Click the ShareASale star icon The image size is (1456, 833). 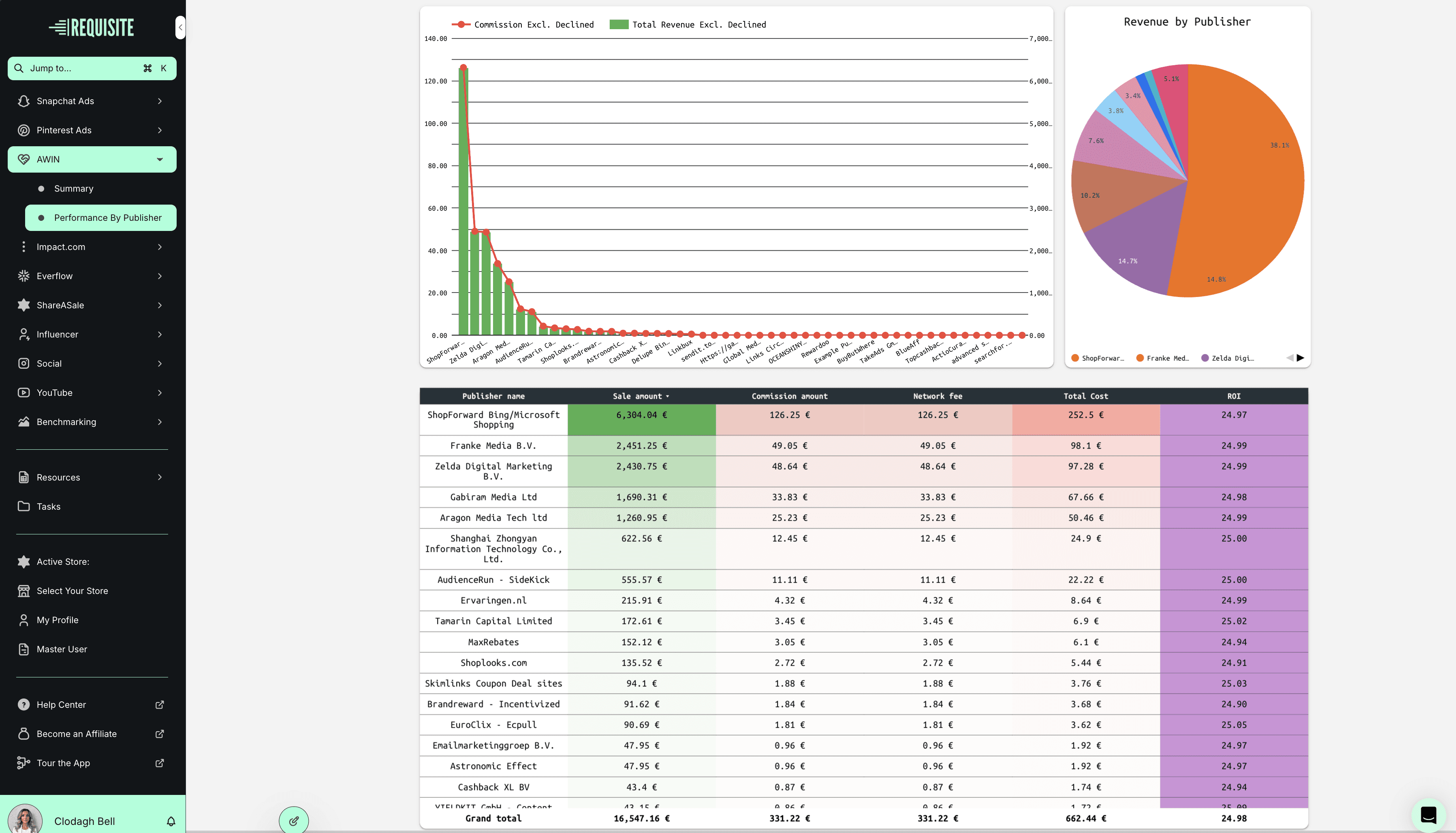pos(23,305)
